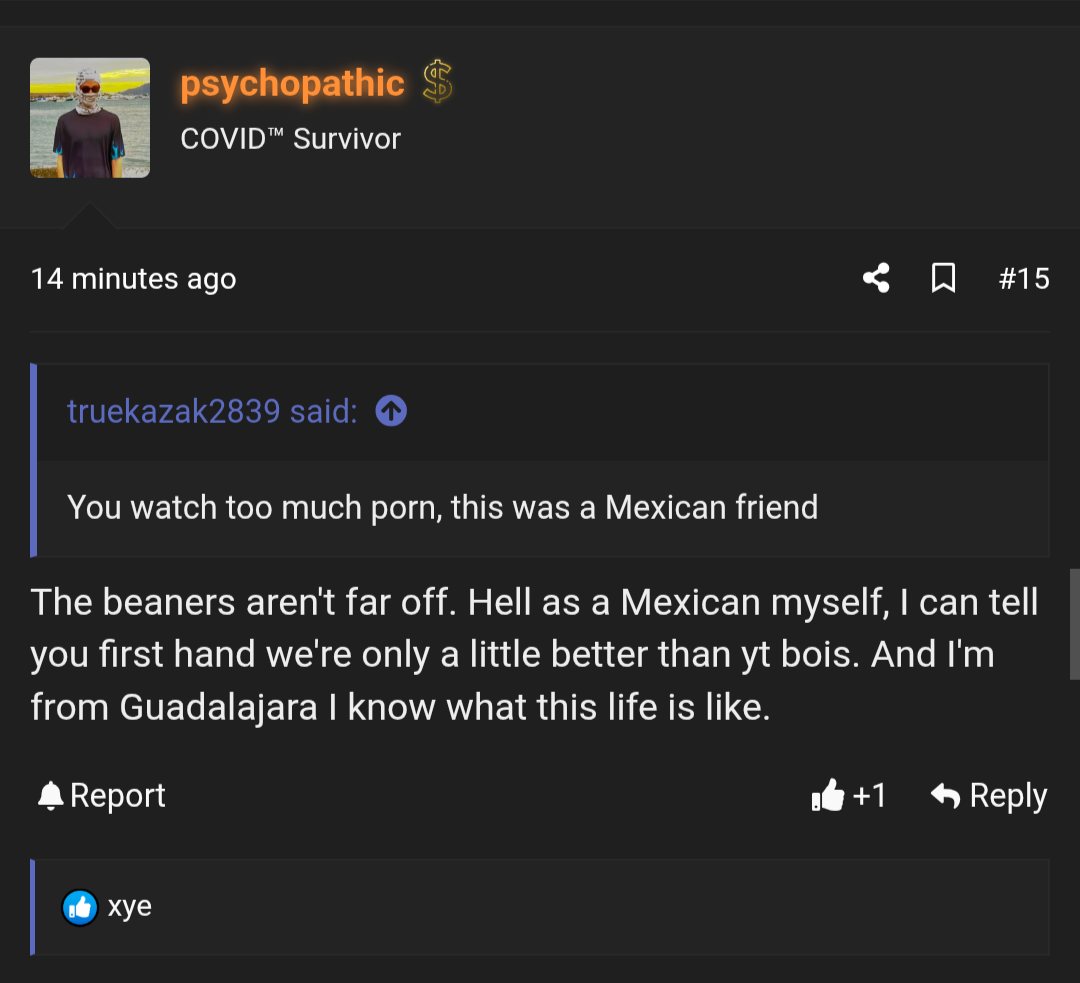1080x983 pixels.
Task: Click the Report button text
Action: click(x=118, y=796)
